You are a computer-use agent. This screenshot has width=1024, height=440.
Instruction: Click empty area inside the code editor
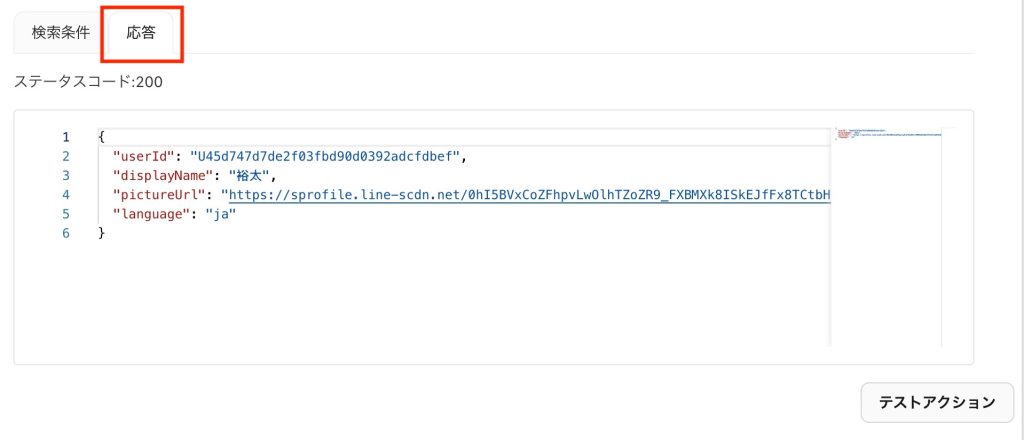point(457,294)
